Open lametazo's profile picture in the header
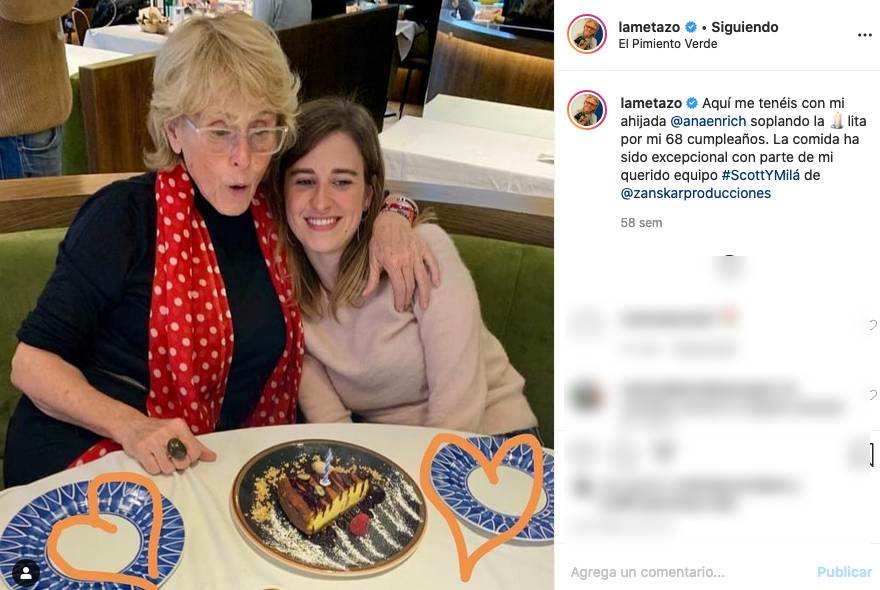Viewport: 880px width, 590px height. click(585, 34)
